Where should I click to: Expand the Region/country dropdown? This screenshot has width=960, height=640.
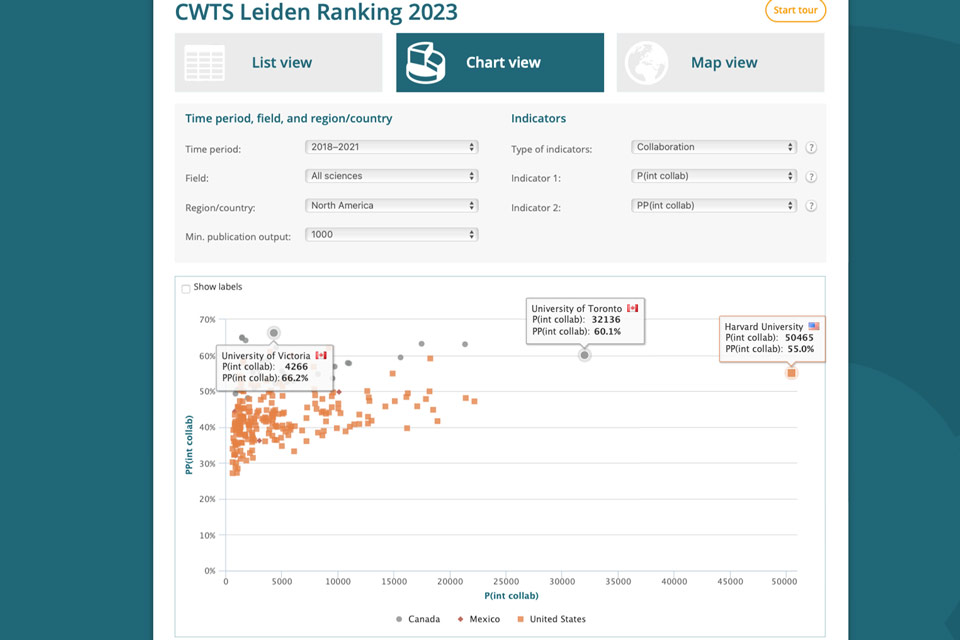[391, 206]
